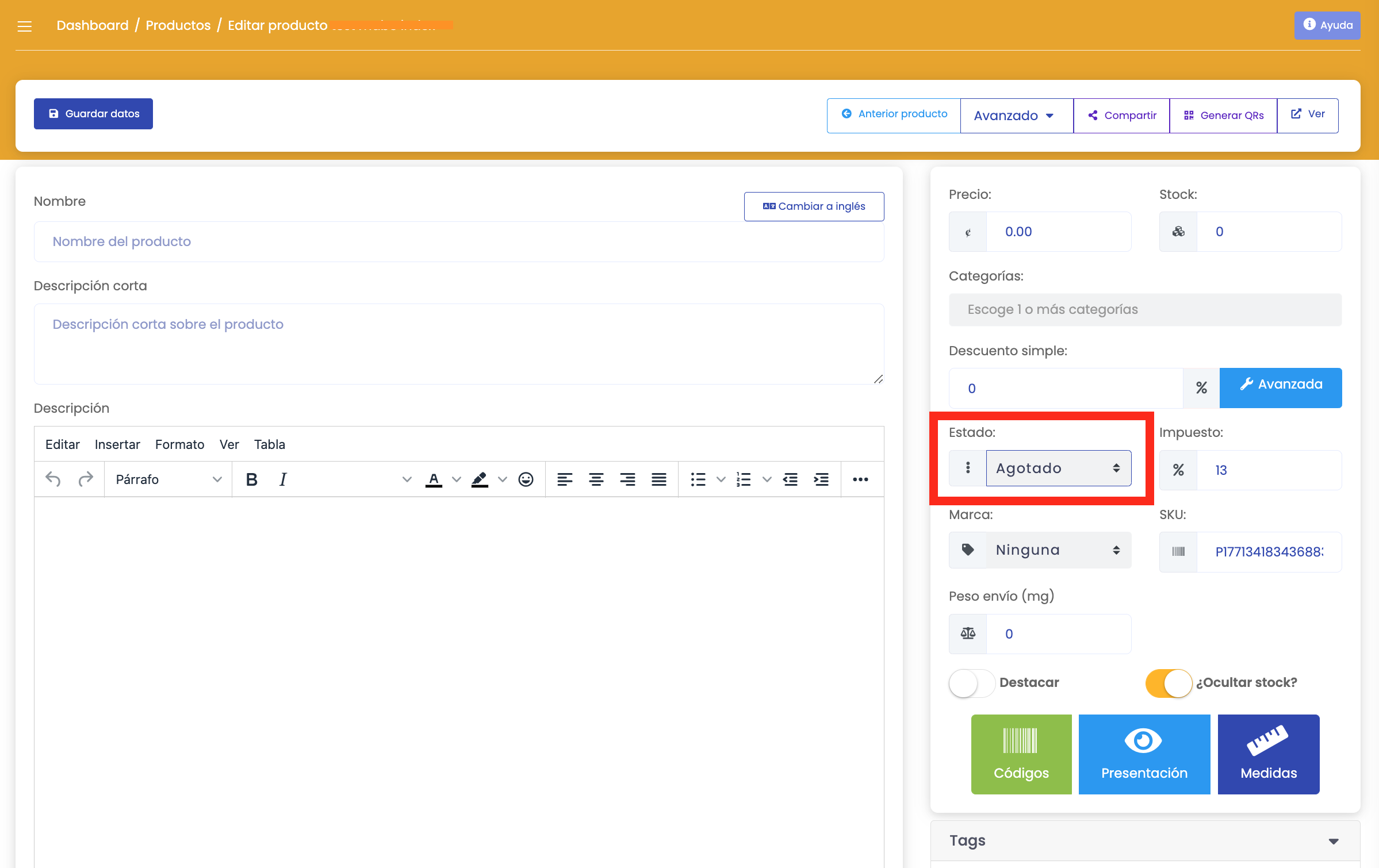Screen dimensions: 1379x868
Task: Open text color picker arrow
Action: [457, 479]
